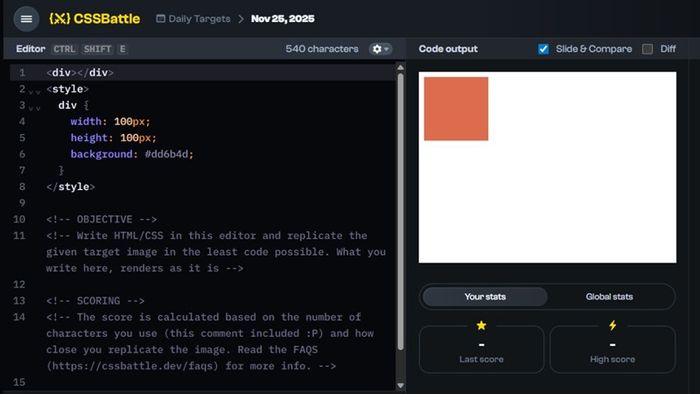This screenshot has width=700, height=394.
Task: Switch to Global stats tab
Action: coord(609,297)
